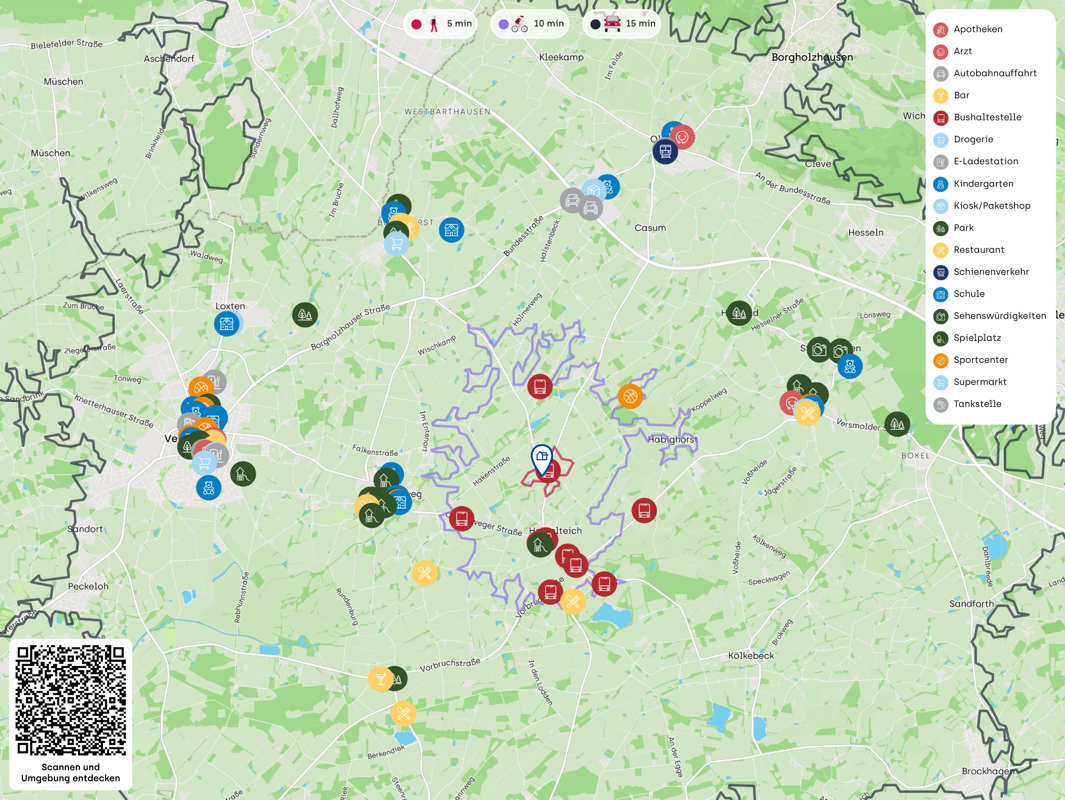This screenshot has width=1065, height=800.
Task: Click the Scannen und Umgebung entdecken caption
Action: click(x=71, y=773)
